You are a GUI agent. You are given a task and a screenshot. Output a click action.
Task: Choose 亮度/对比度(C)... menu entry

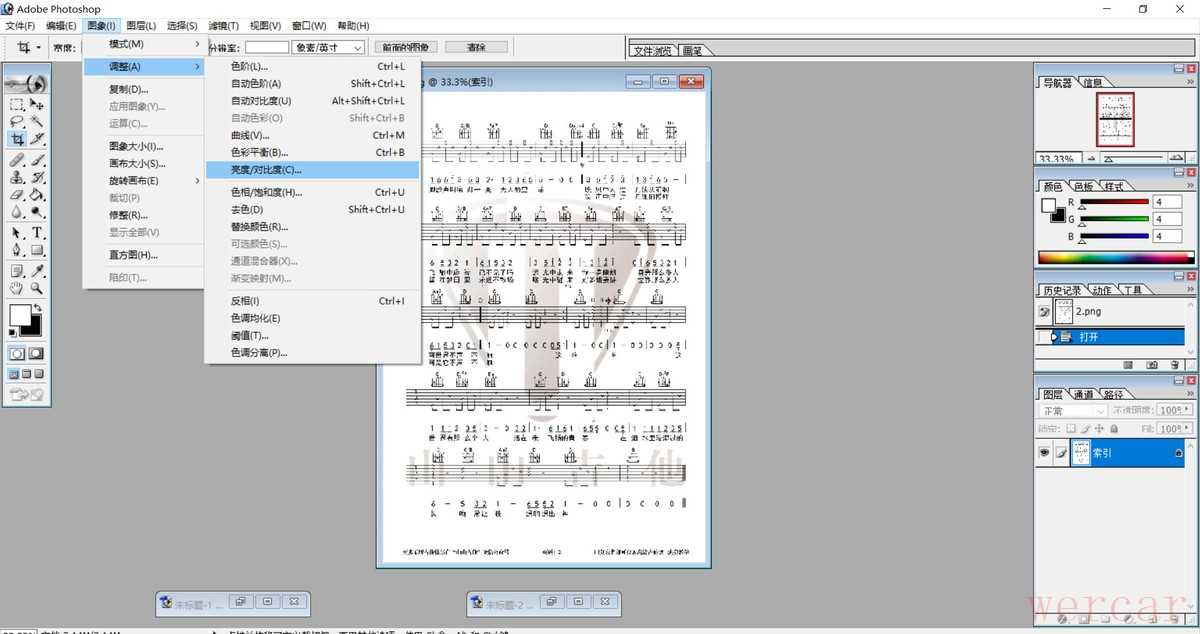pos(266,170)
